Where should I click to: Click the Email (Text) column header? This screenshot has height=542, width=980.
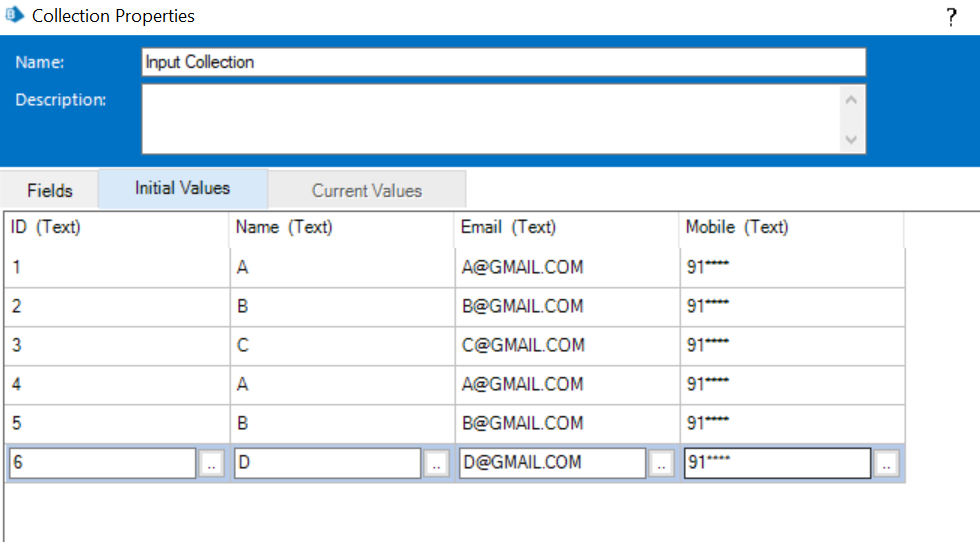[x=508, y=227]
